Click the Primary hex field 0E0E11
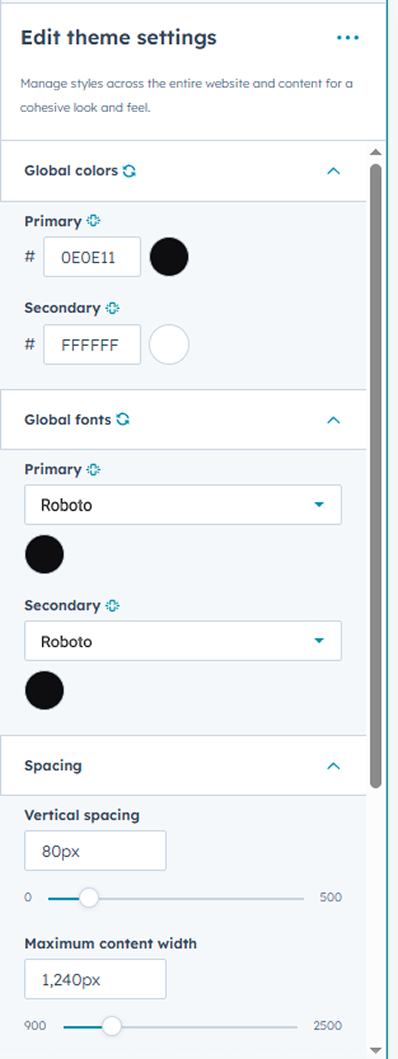 93,257
